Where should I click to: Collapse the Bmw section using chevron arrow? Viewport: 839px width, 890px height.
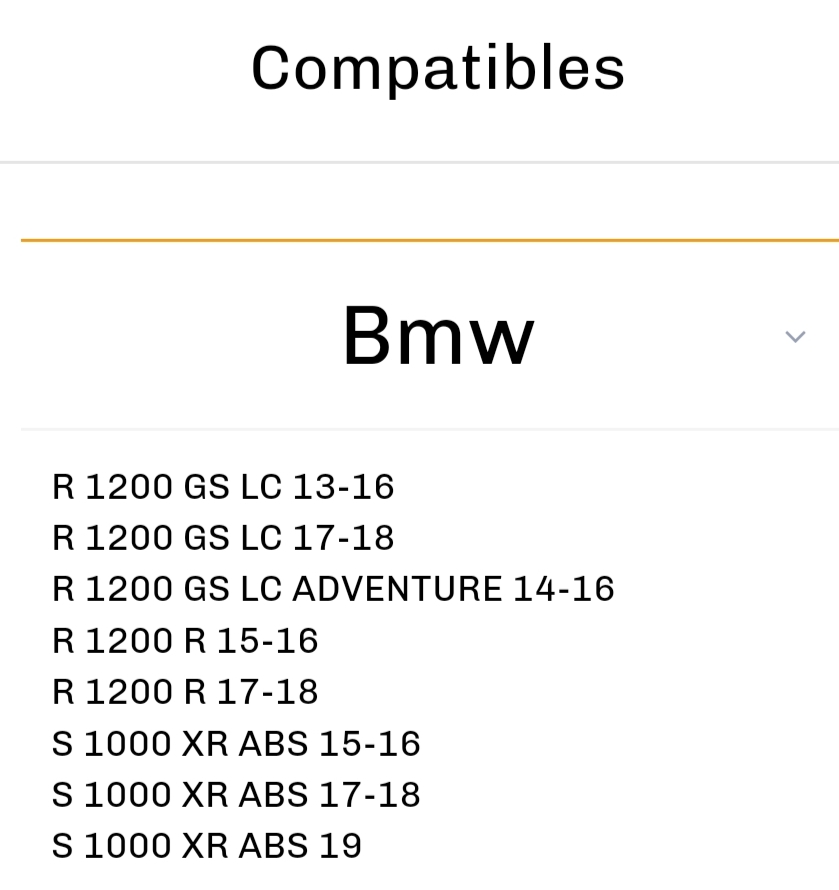[x=795, y=337]
